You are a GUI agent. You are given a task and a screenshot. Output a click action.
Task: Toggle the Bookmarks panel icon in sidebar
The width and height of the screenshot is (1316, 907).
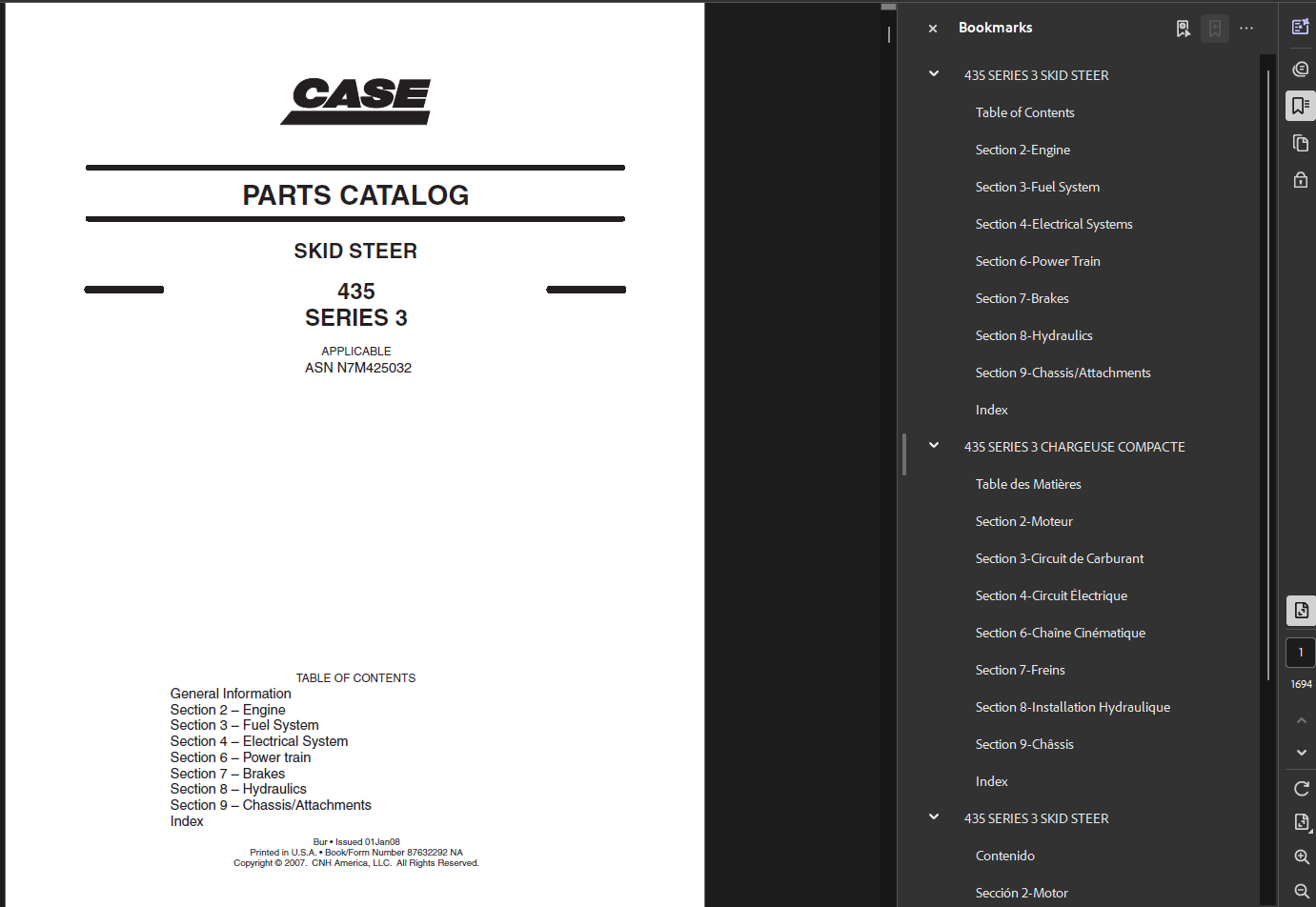point(1300,105)
